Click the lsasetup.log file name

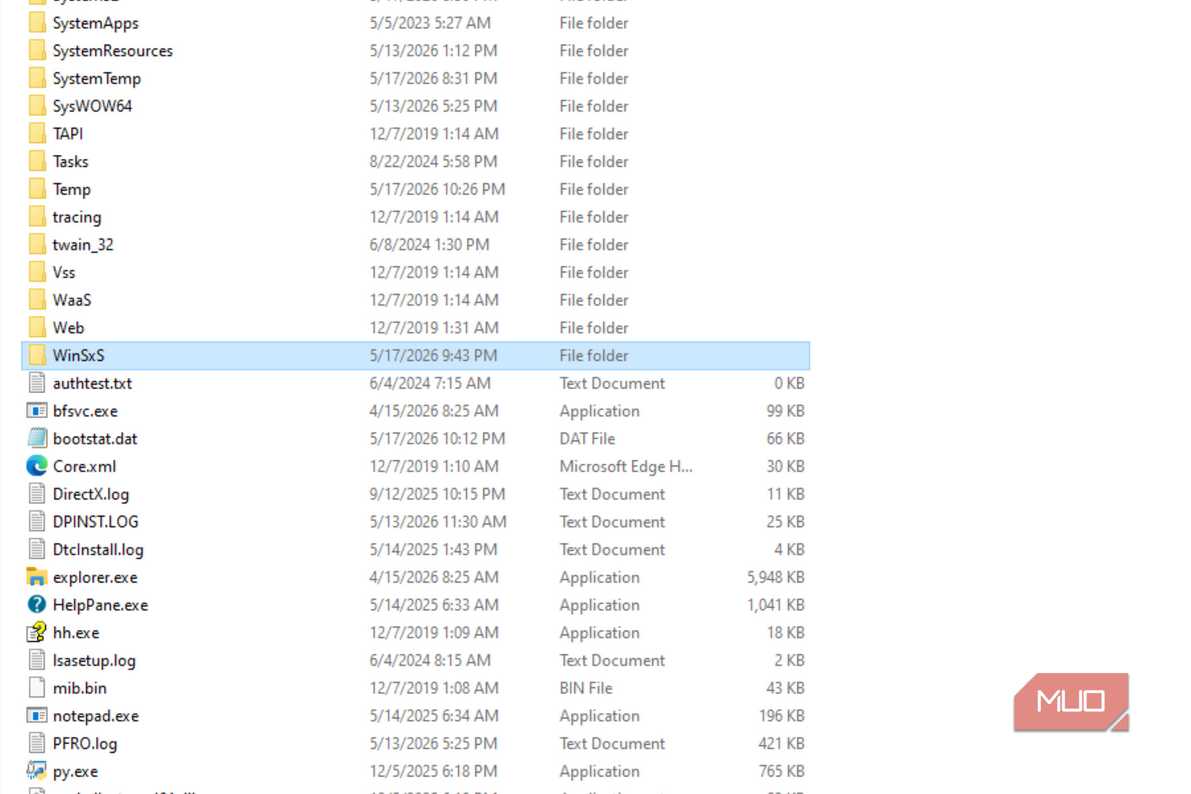pos(94,660)
